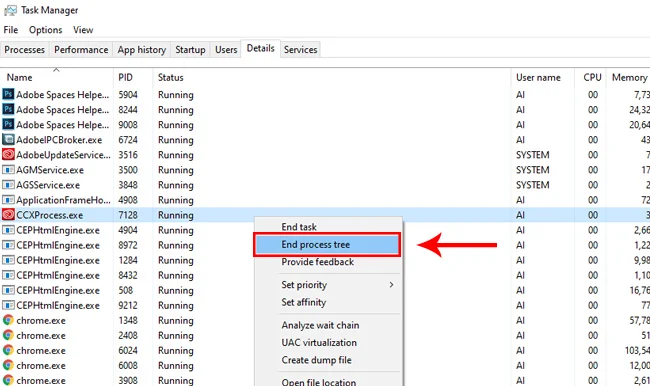Switch to the Startup tab

click(190, 49)
